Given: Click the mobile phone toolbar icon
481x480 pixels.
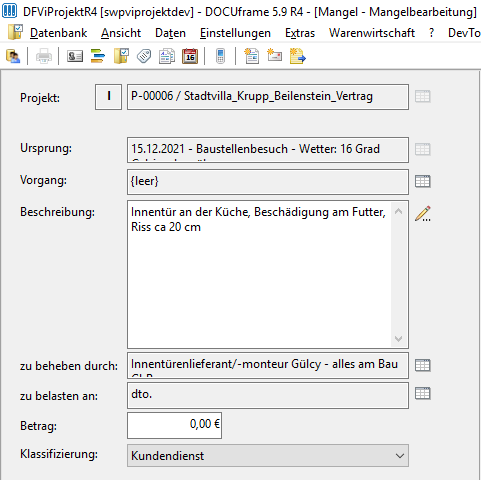Looking at the screenshot, I should click(220, 56).
